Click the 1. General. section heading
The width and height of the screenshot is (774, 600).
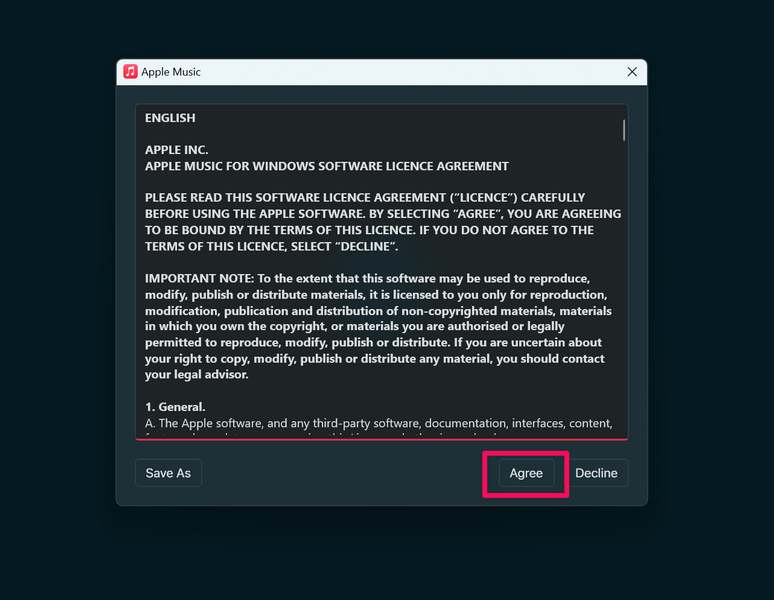[175, 407]
